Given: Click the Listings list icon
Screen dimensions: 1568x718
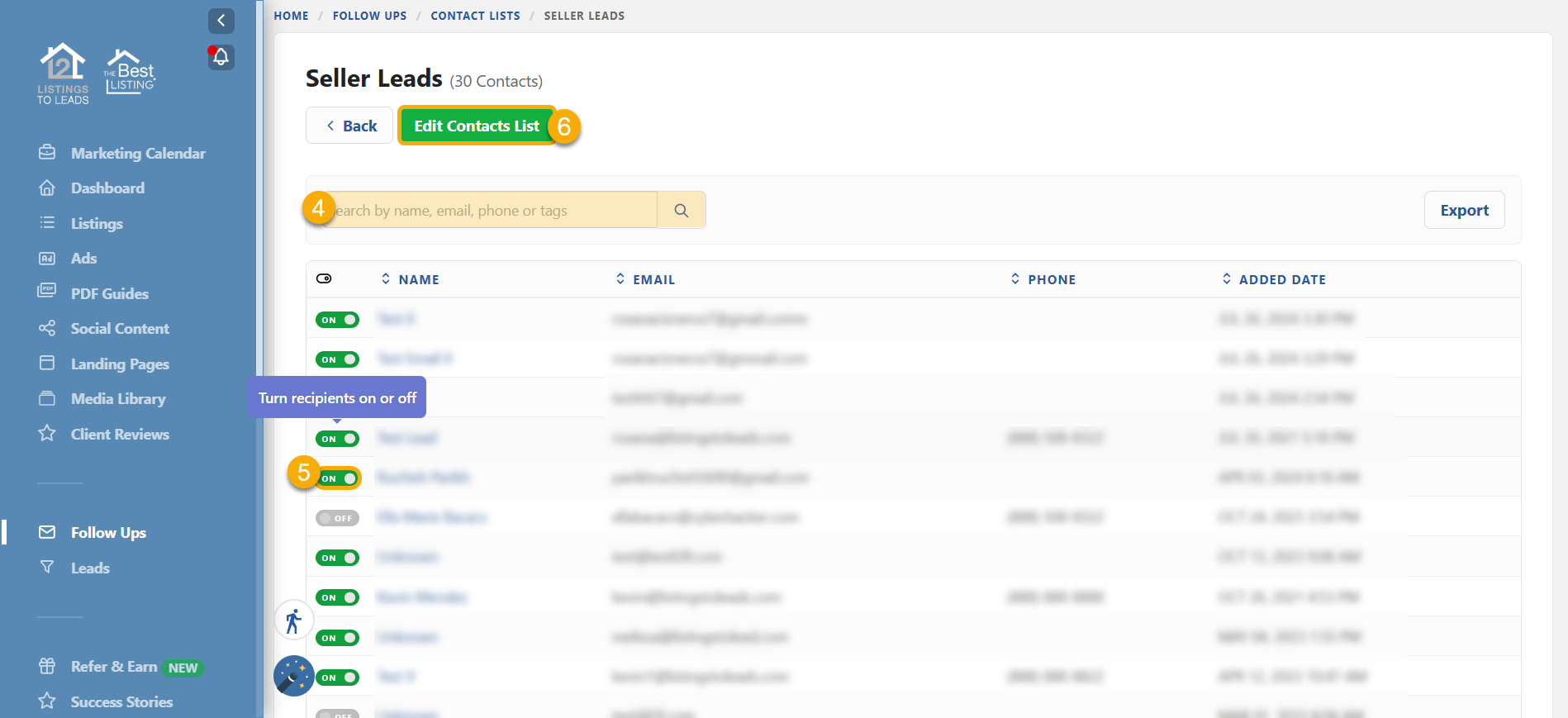Looking at the screenshot, I should point(47,223).
